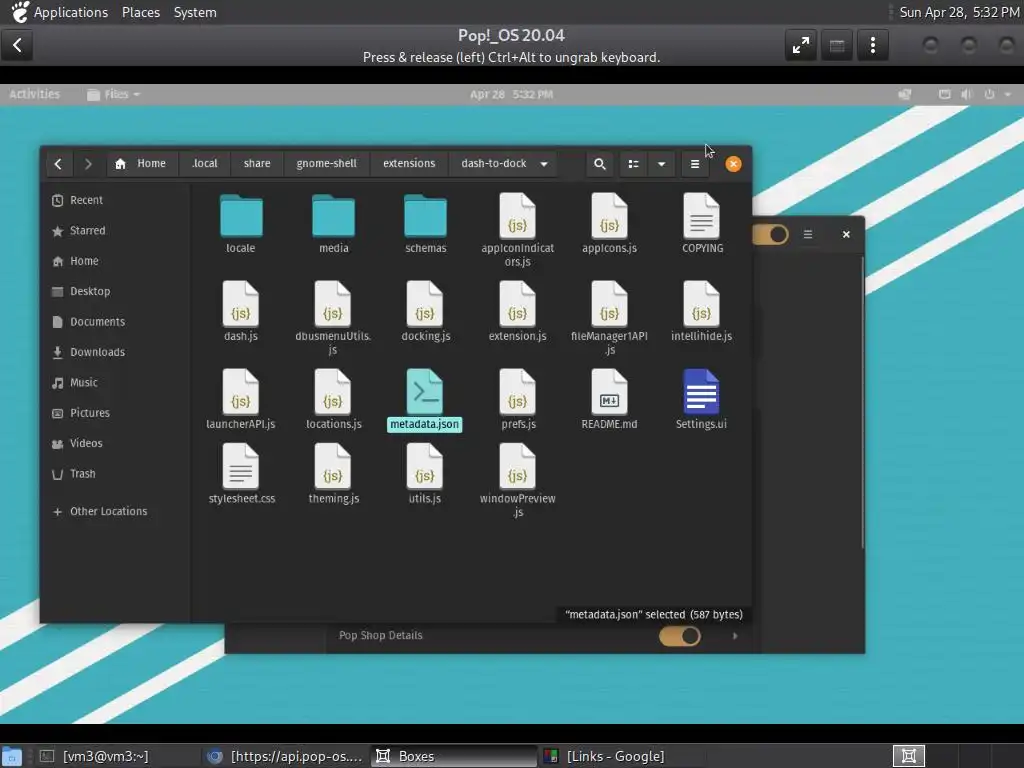Select the intellihide.js file

coord(701,312)
